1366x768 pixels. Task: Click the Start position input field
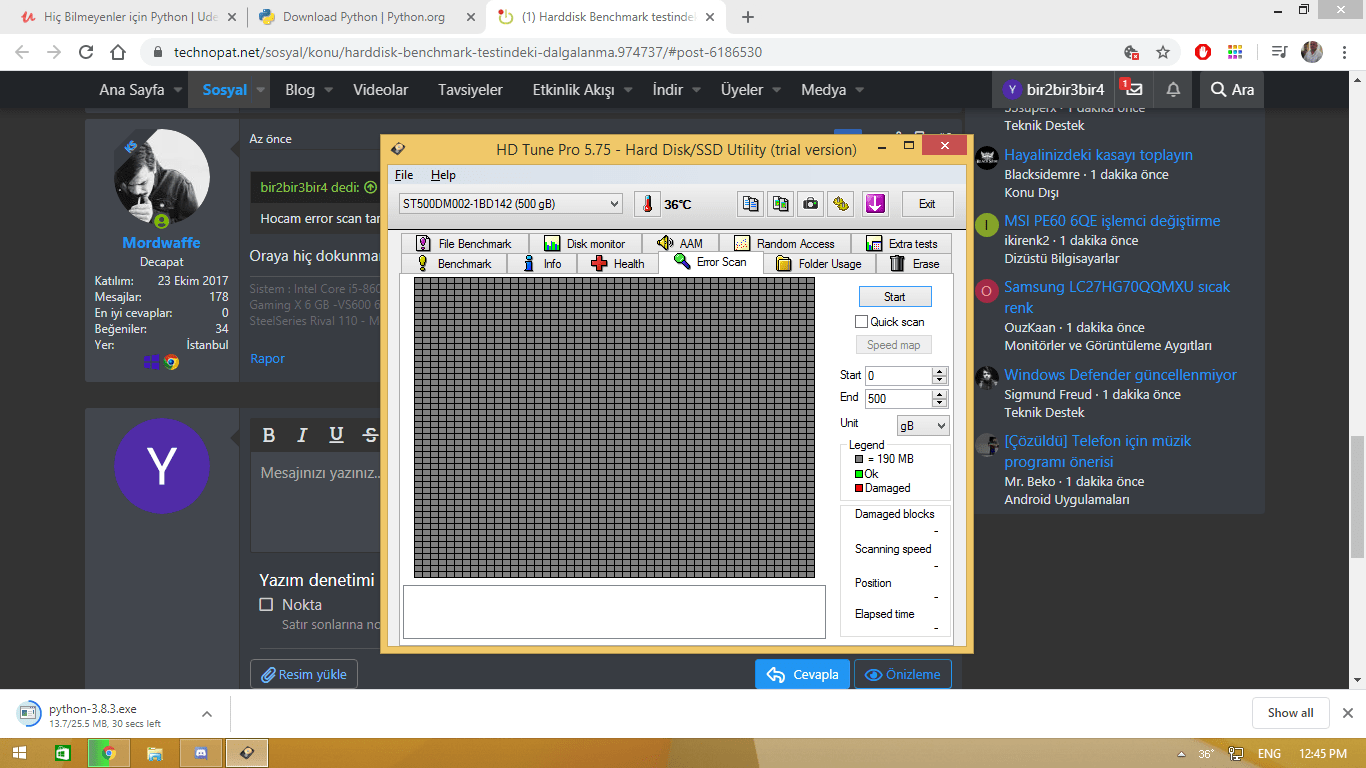898,376
